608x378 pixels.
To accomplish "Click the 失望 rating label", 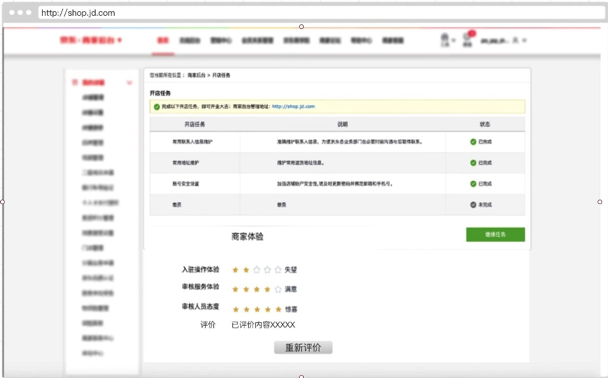I will point(291,270).
